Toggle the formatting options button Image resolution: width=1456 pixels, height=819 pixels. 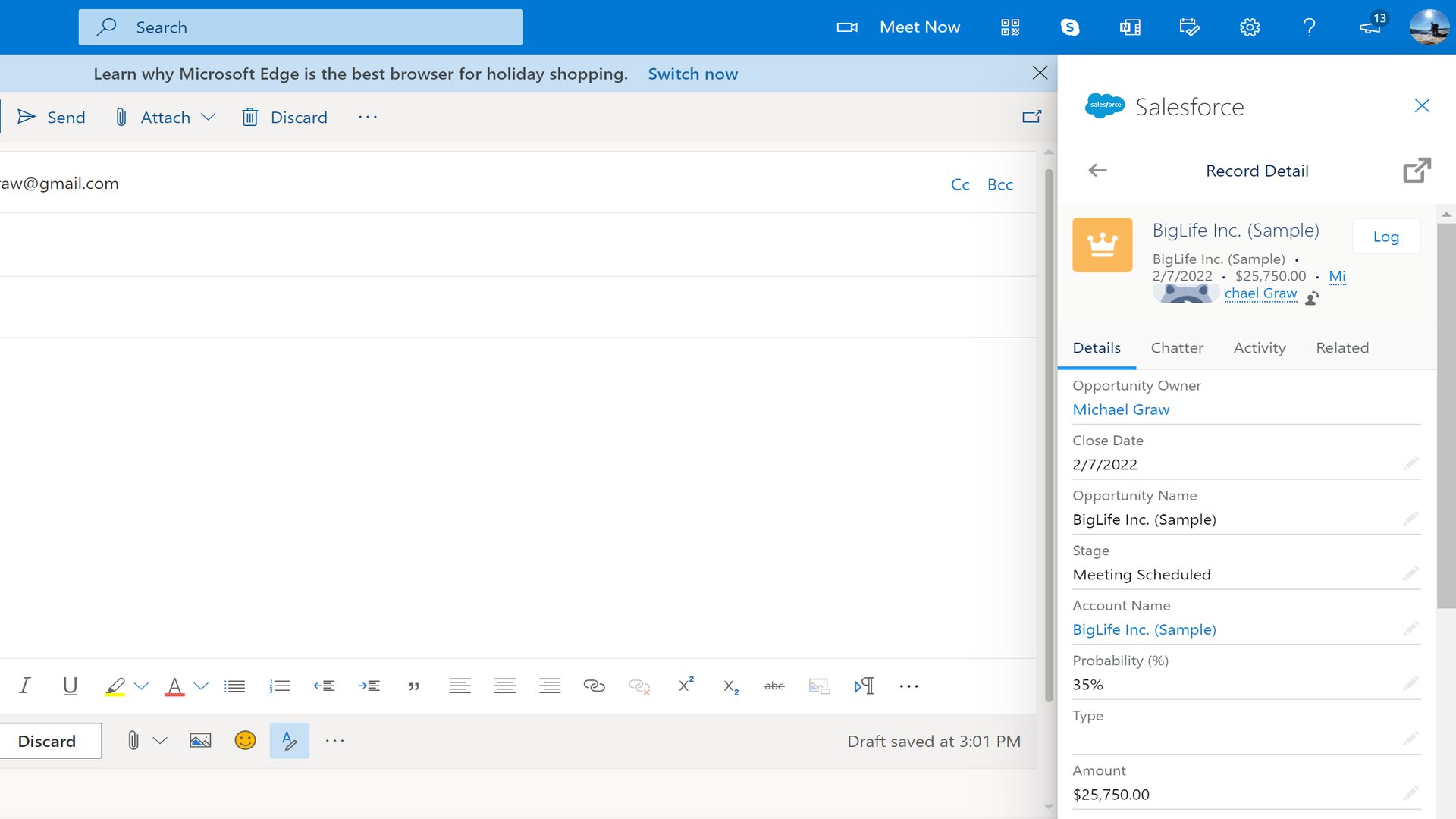(x=289, y=741)
